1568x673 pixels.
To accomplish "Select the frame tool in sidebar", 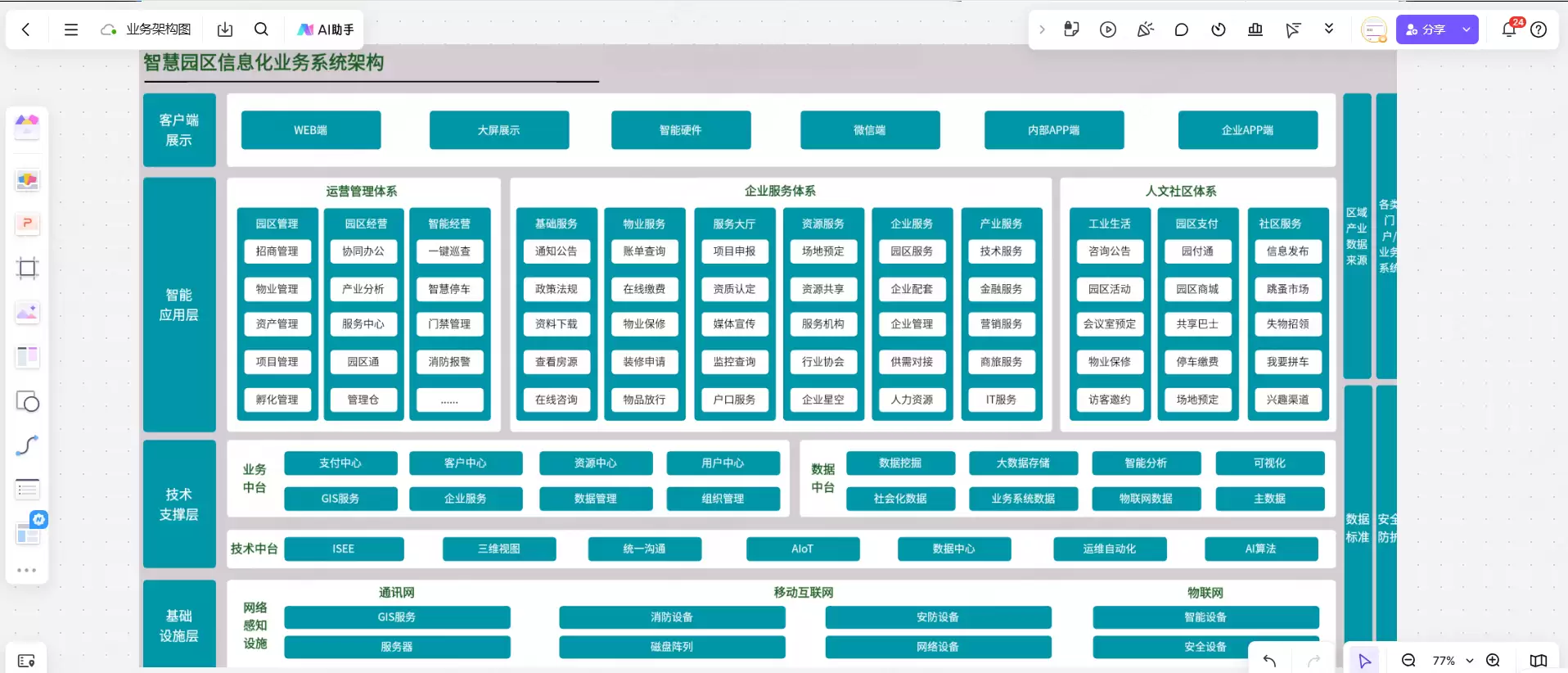I will pos(27,269).
